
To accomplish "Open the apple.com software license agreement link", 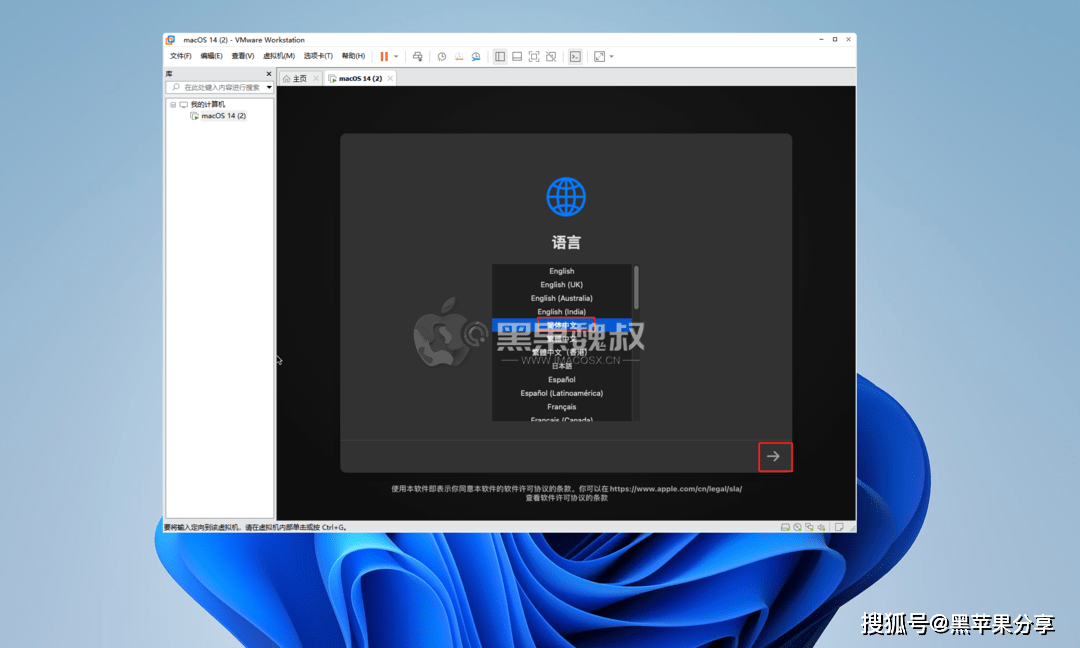I will click(676, 489).
